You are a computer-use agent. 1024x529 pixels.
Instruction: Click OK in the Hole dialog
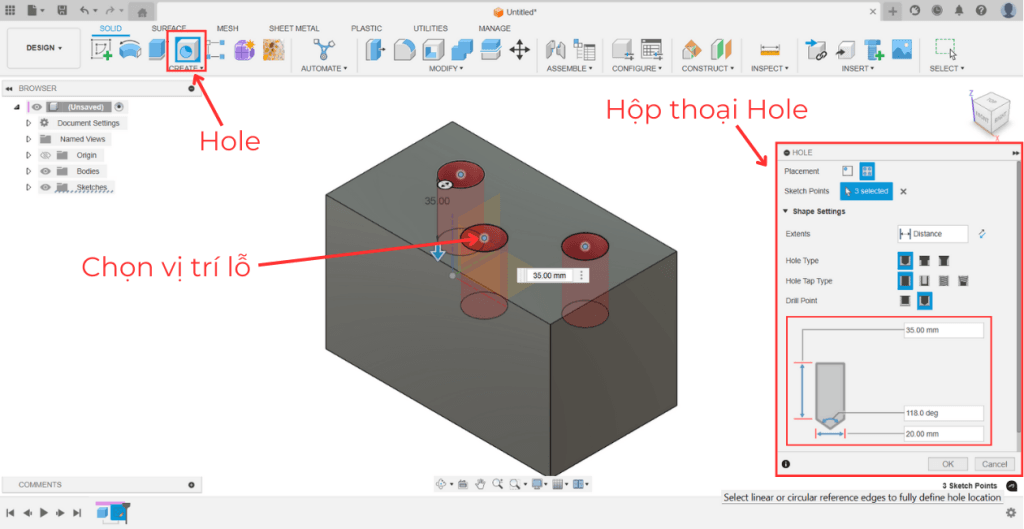947,464
